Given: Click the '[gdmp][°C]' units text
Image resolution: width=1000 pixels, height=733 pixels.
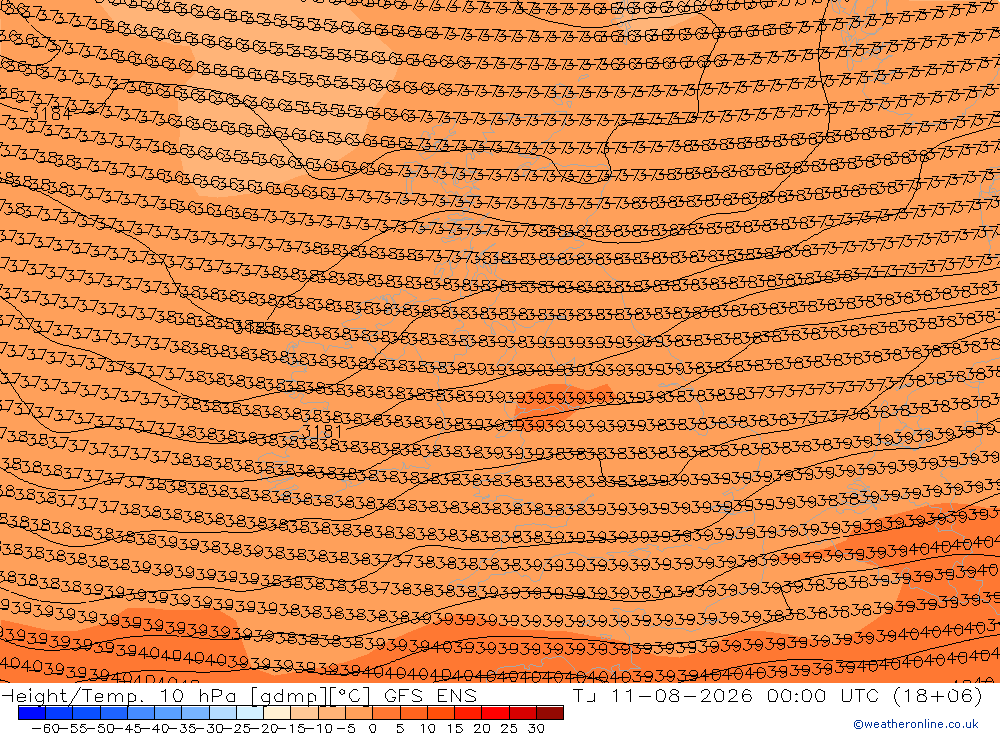Looking at the screenshot, I should 310,695.
